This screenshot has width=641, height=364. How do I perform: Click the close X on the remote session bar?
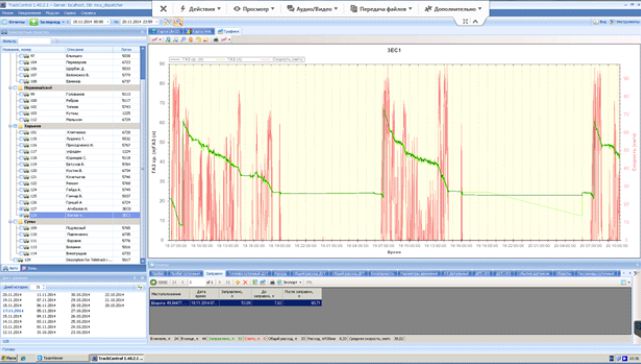[163, 9]
